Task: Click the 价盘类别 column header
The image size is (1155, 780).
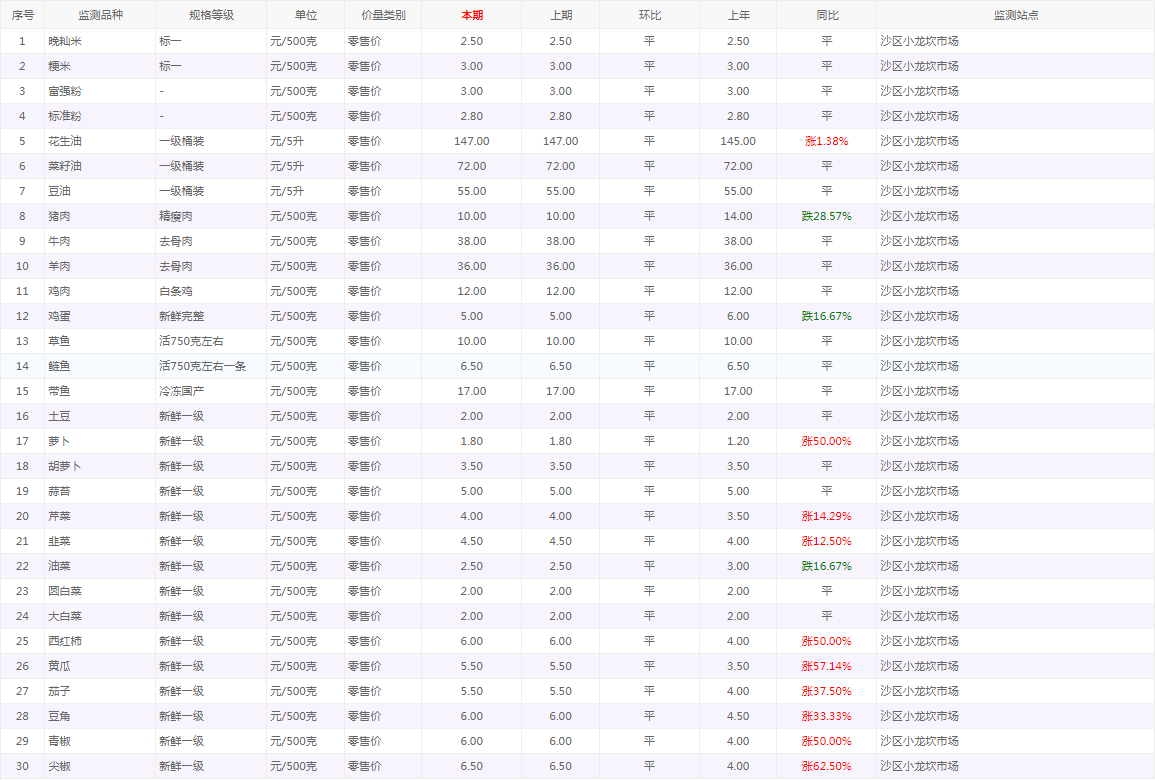Action: pyautogui.click(x=383, y=15)
